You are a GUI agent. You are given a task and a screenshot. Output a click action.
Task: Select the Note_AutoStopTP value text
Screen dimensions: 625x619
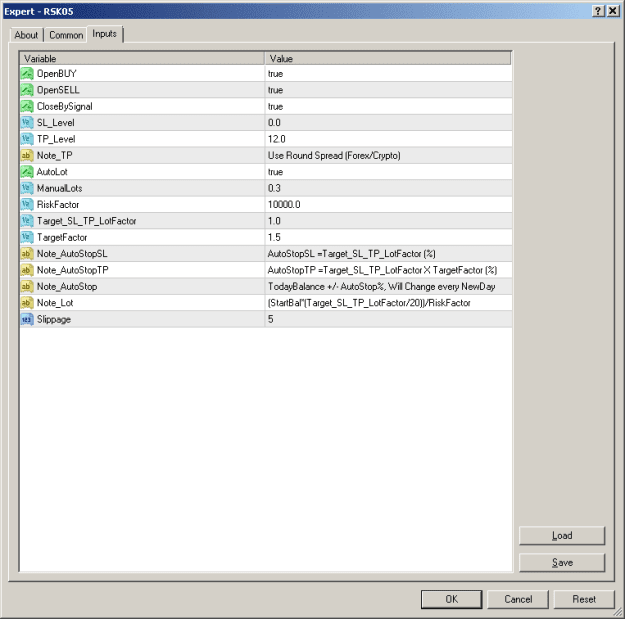point(382,270)
